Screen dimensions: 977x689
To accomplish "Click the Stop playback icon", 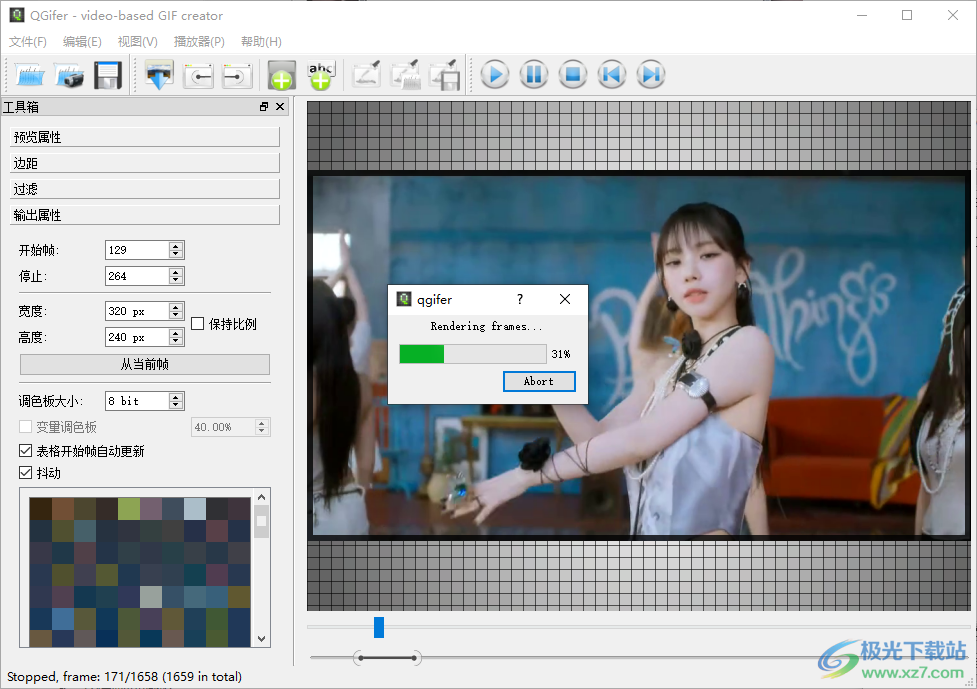I will (572, 75).
